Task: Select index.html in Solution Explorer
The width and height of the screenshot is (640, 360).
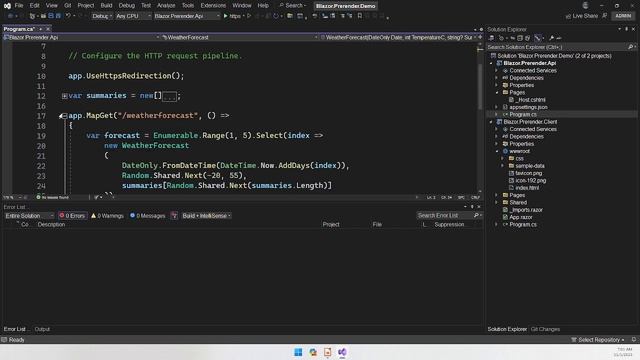Action: coord(527,188)
